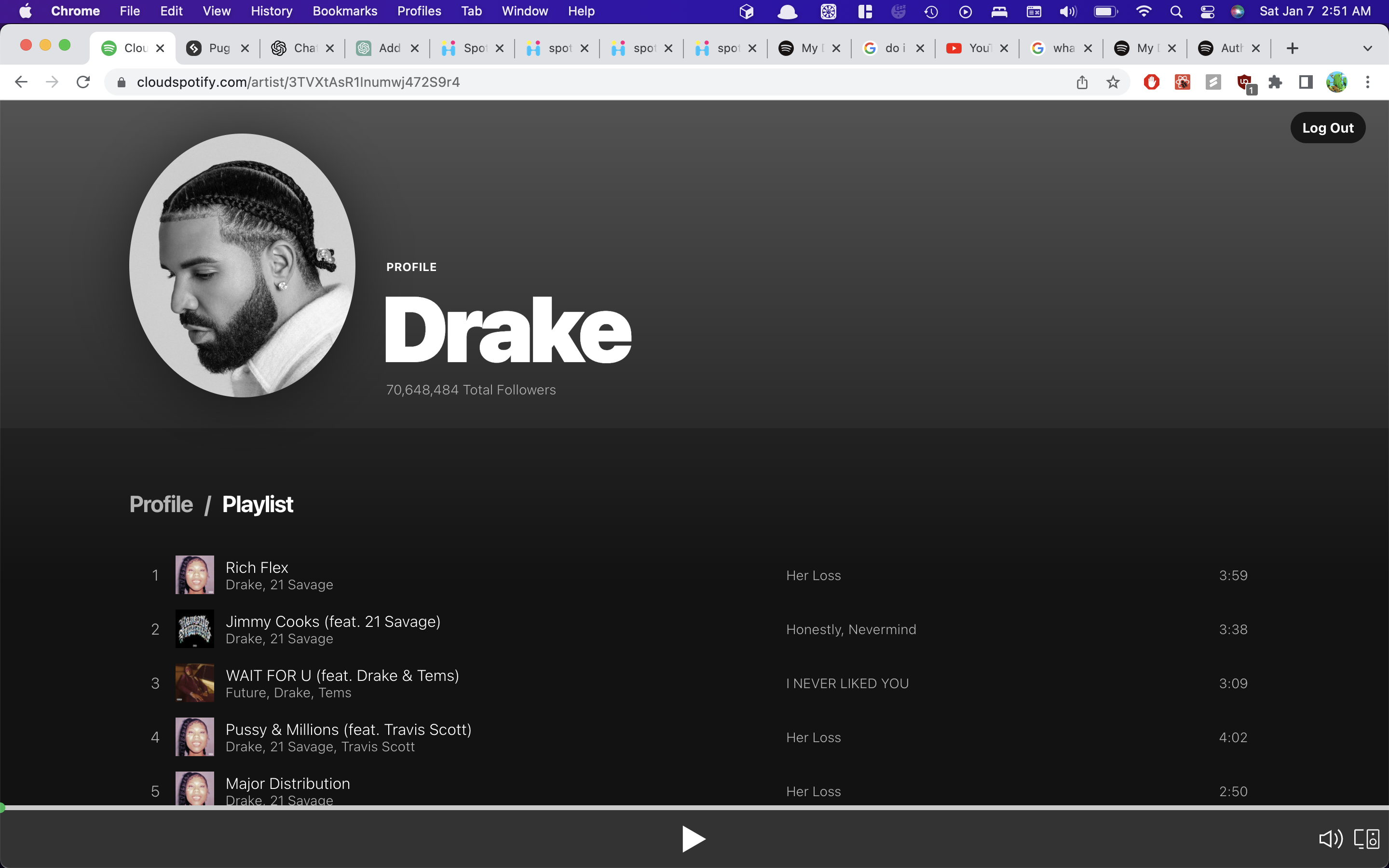
Task: Toggle Chrome side panel icon
Action: [1306, 82]
